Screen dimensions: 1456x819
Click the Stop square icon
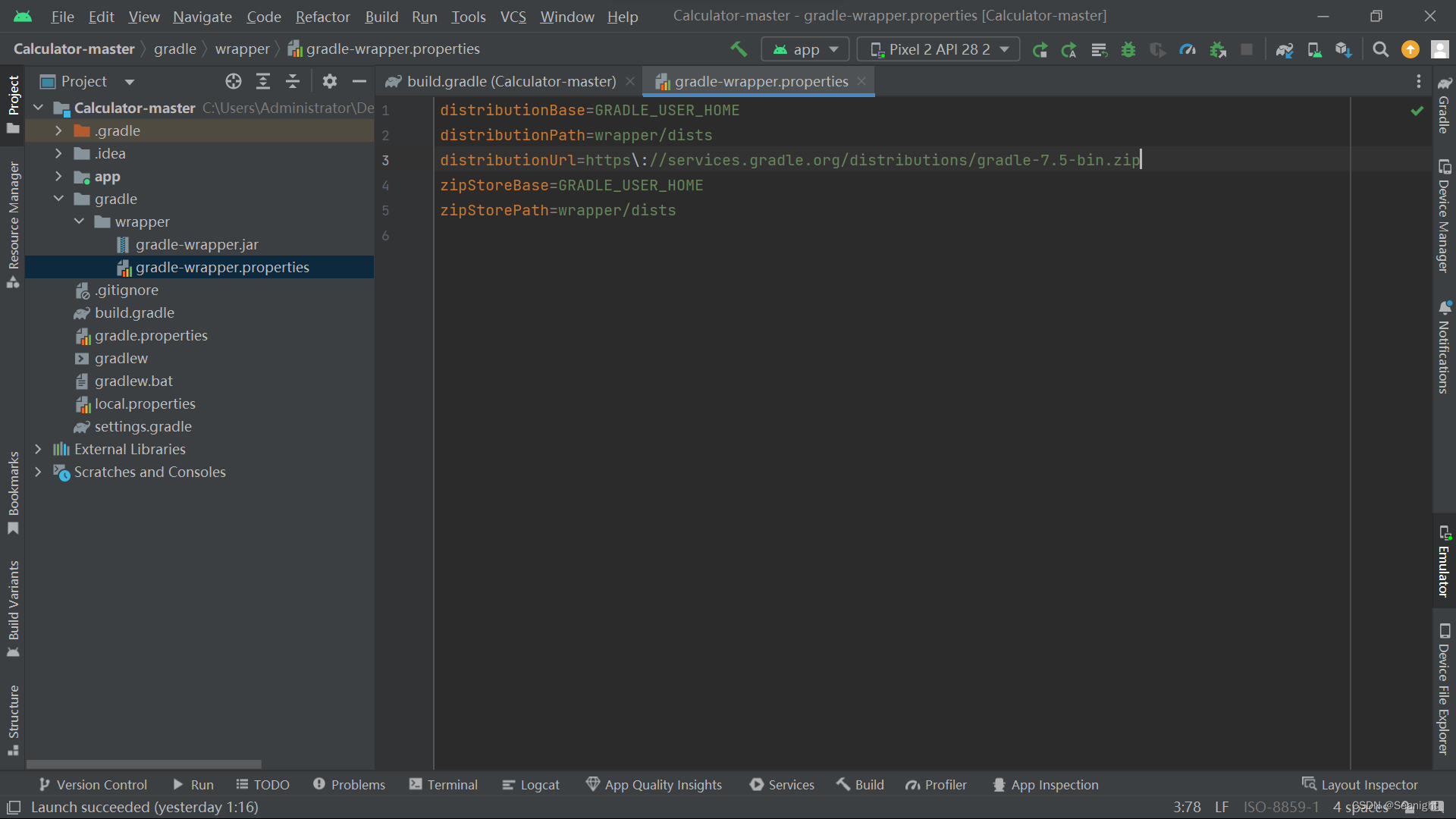point(1247,50)
